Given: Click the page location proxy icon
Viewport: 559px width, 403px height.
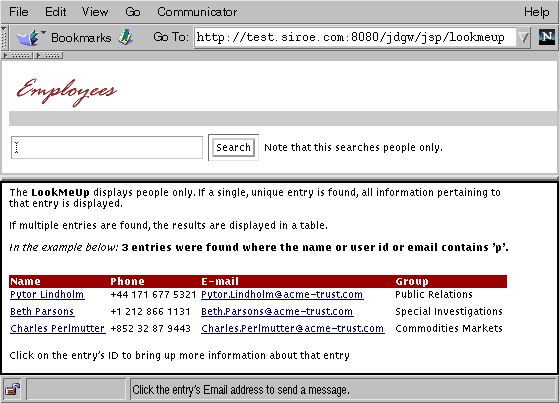Looking at the screenshot, I should (125, 37).
